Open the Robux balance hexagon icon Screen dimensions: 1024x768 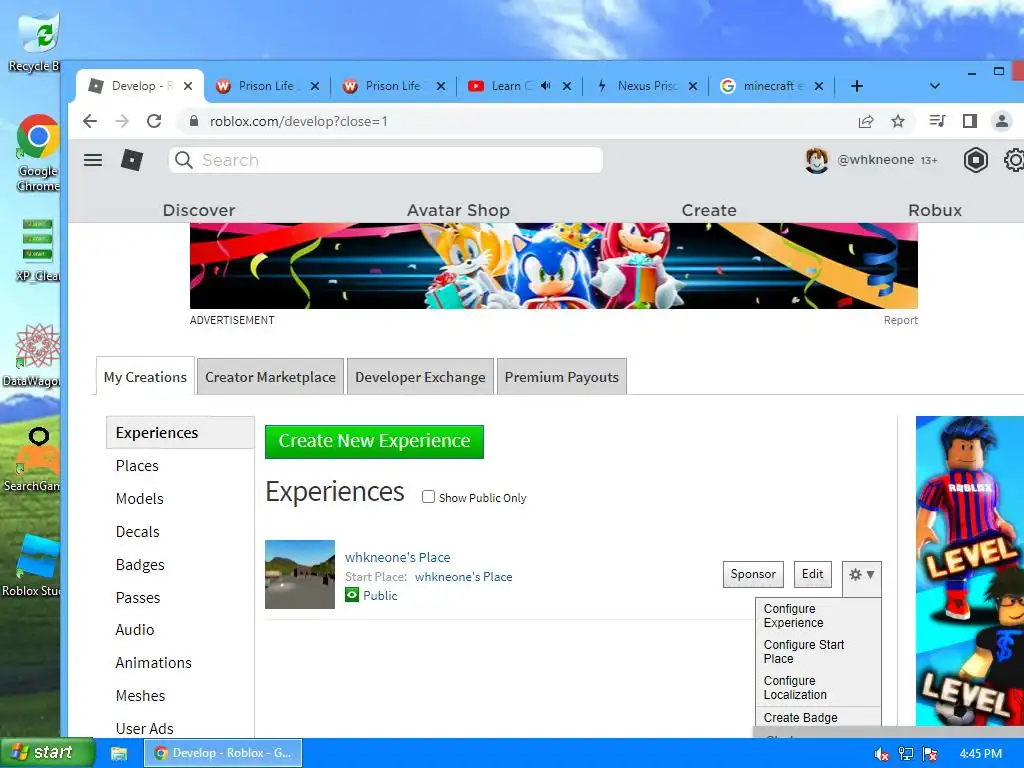(975, 160)
